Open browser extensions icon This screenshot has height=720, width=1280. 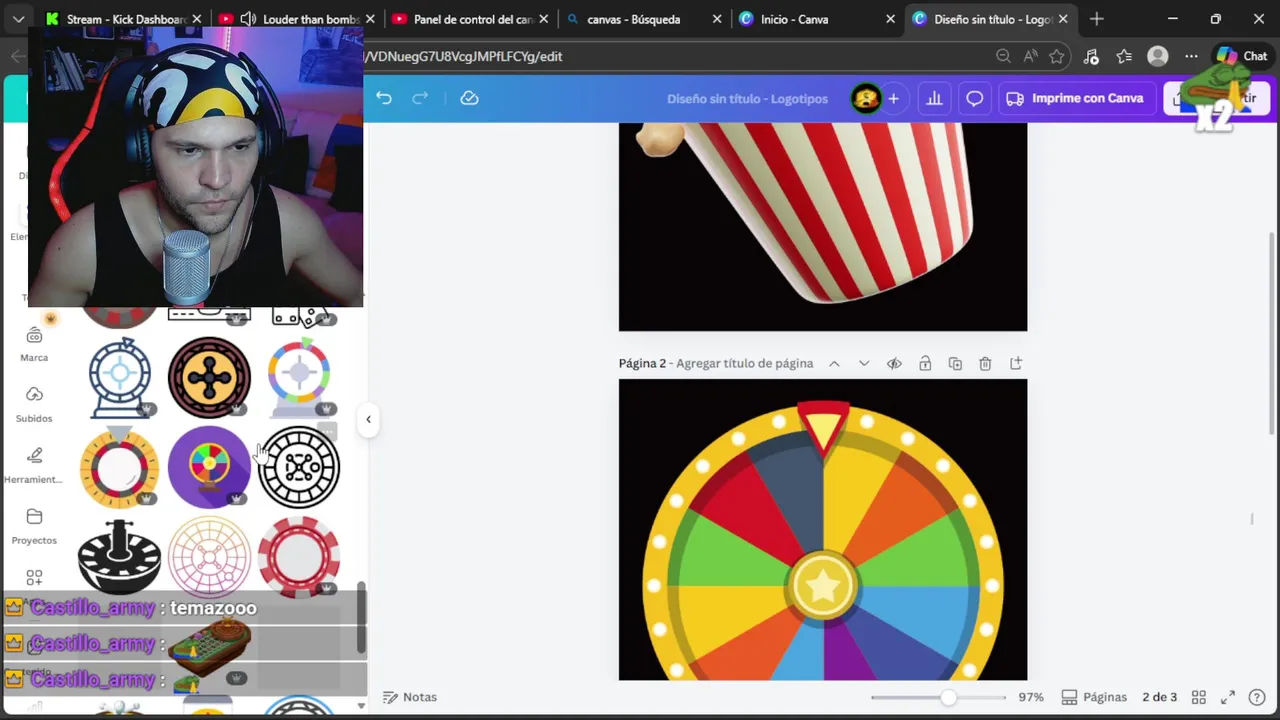[1091, 56]
